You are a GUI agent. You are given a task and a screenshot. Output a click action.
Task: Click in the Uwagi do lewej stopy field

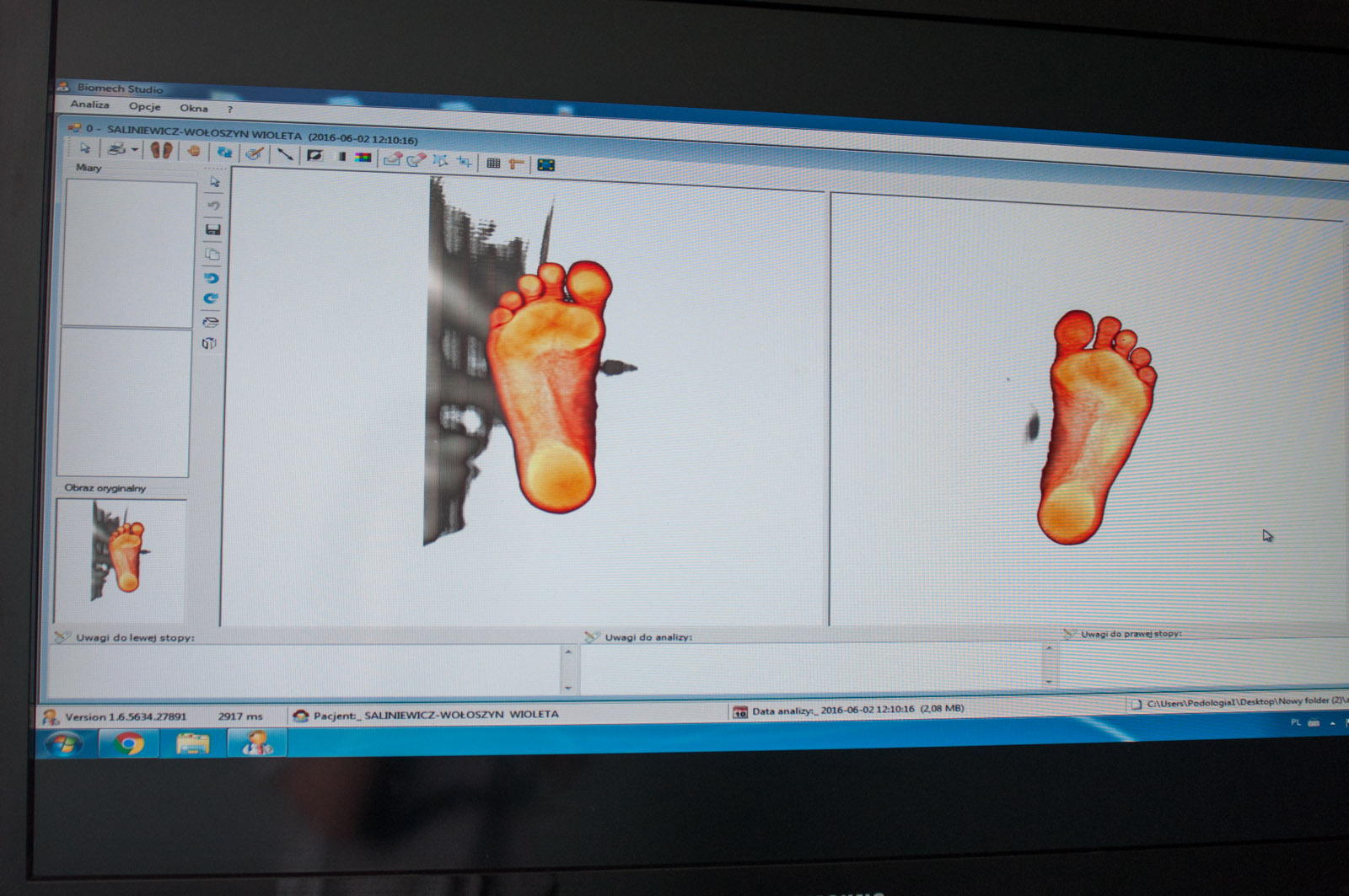[x=304, y=669]
